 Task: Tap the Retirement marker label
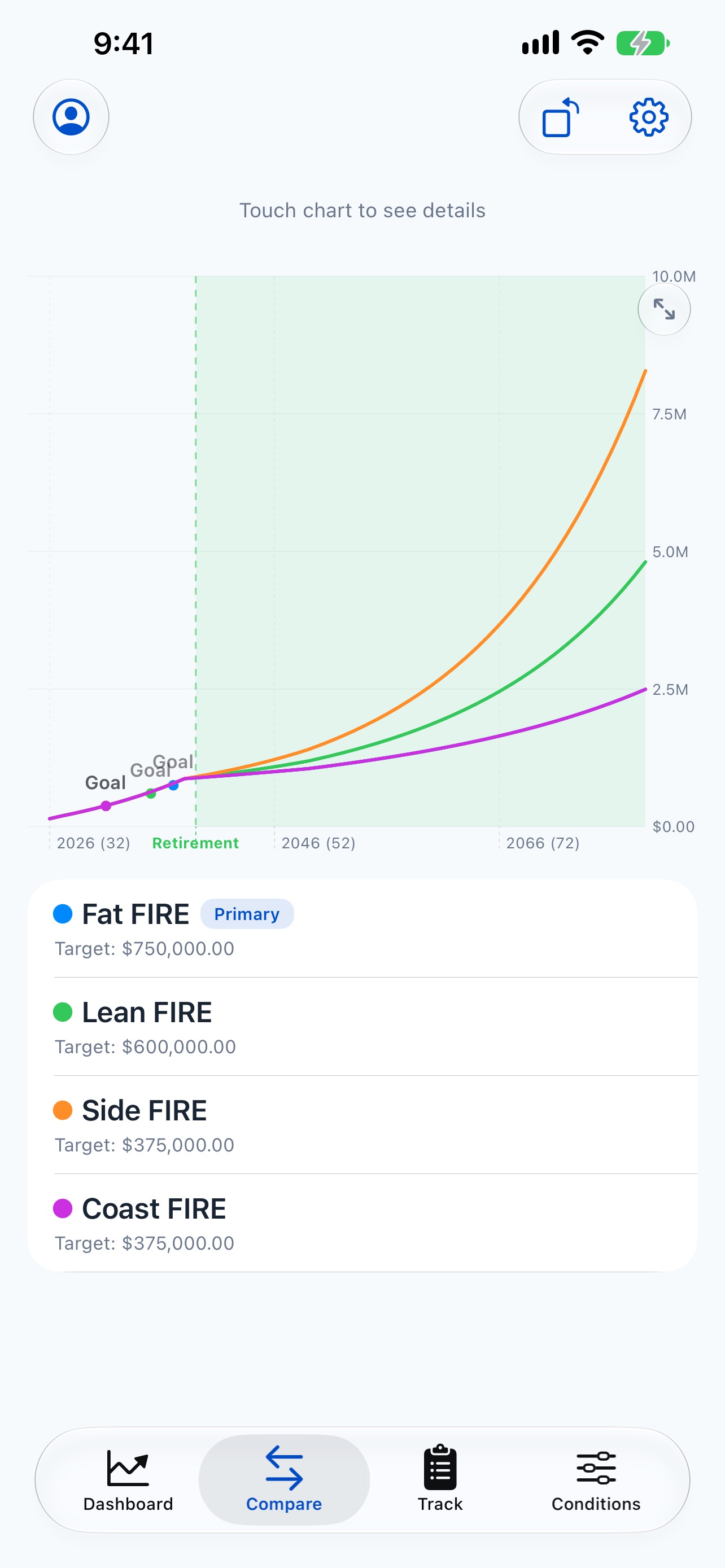click(x=195, y=843)
